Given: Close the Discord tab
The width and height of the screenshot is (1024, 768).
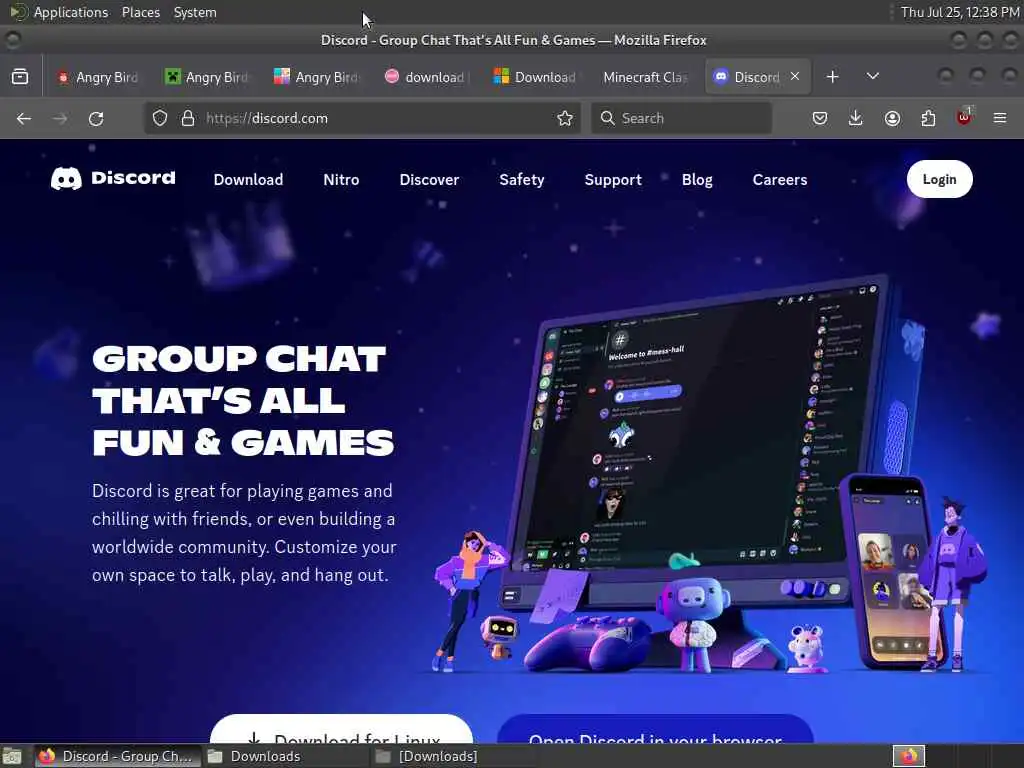Looking at the screenshot, I should pyautogui.click(x=795, y=76).
